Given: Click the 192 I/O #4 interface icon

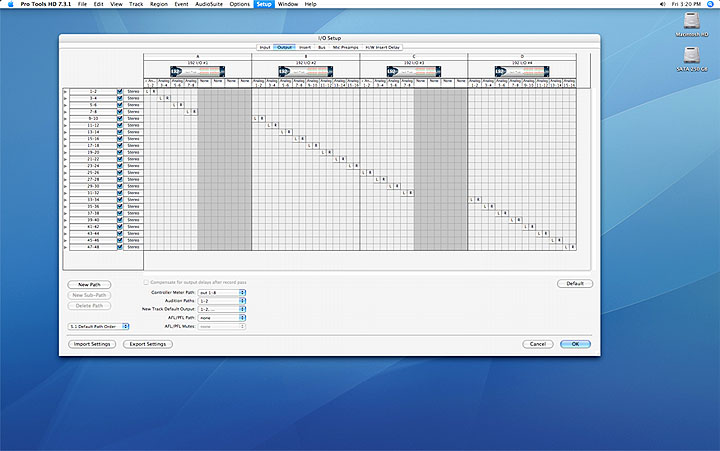Looking at the screenshot, I should (x=522, y=72).
